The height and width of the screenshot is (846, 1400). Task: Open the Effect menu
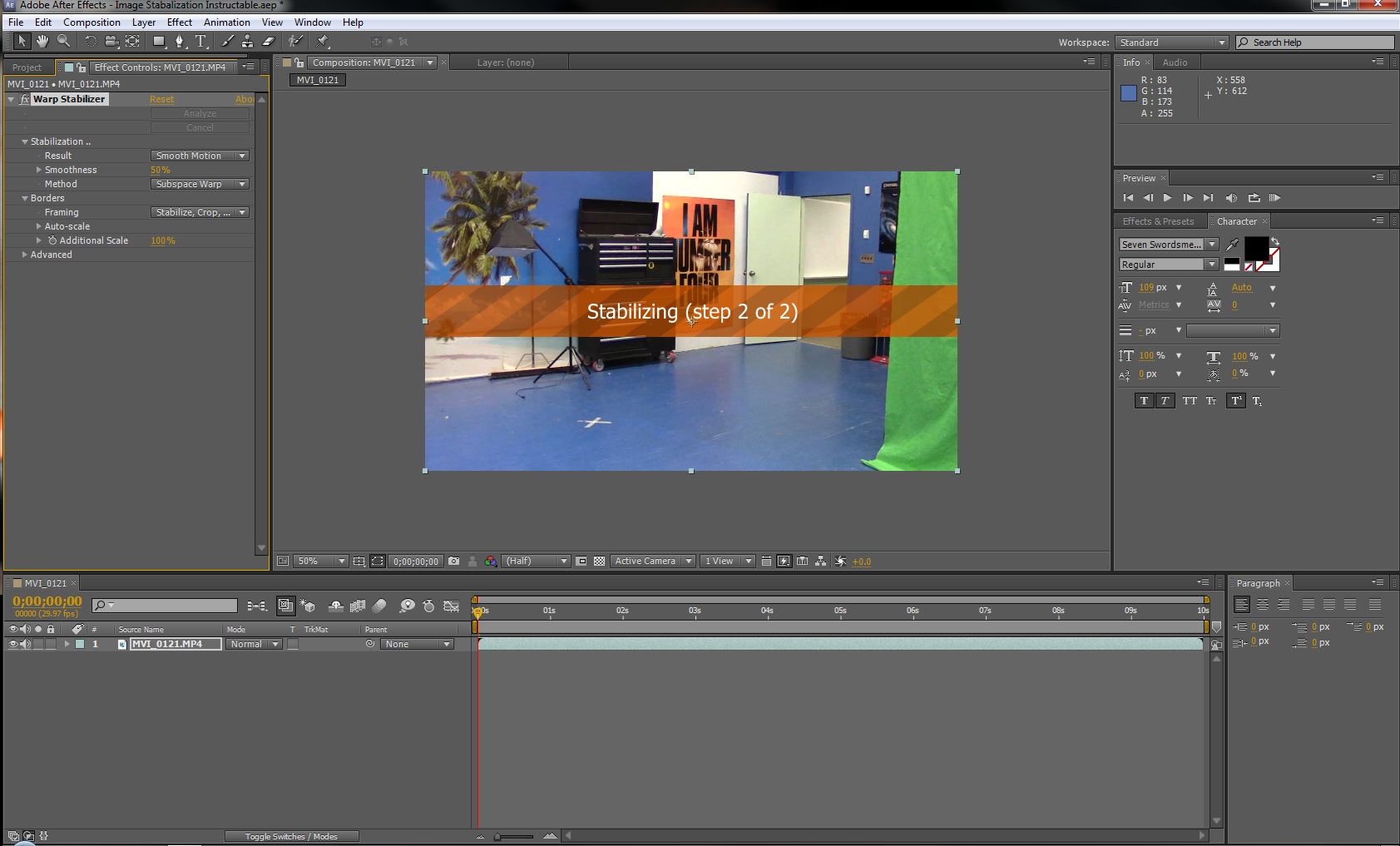179,22
